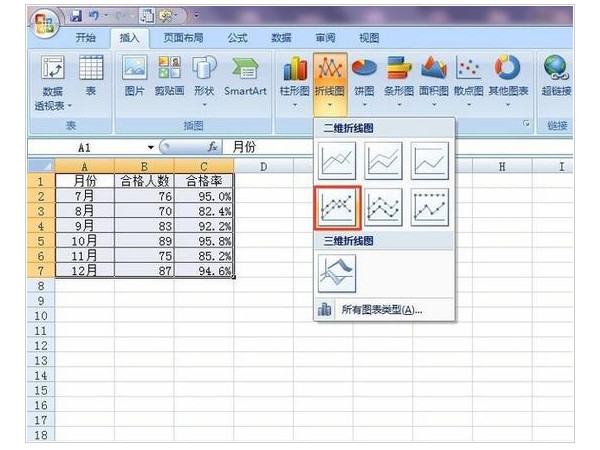Expand the 数据透视表 dropdown arrow
Viewport: 600px width, 450px height.
(70, 106)
